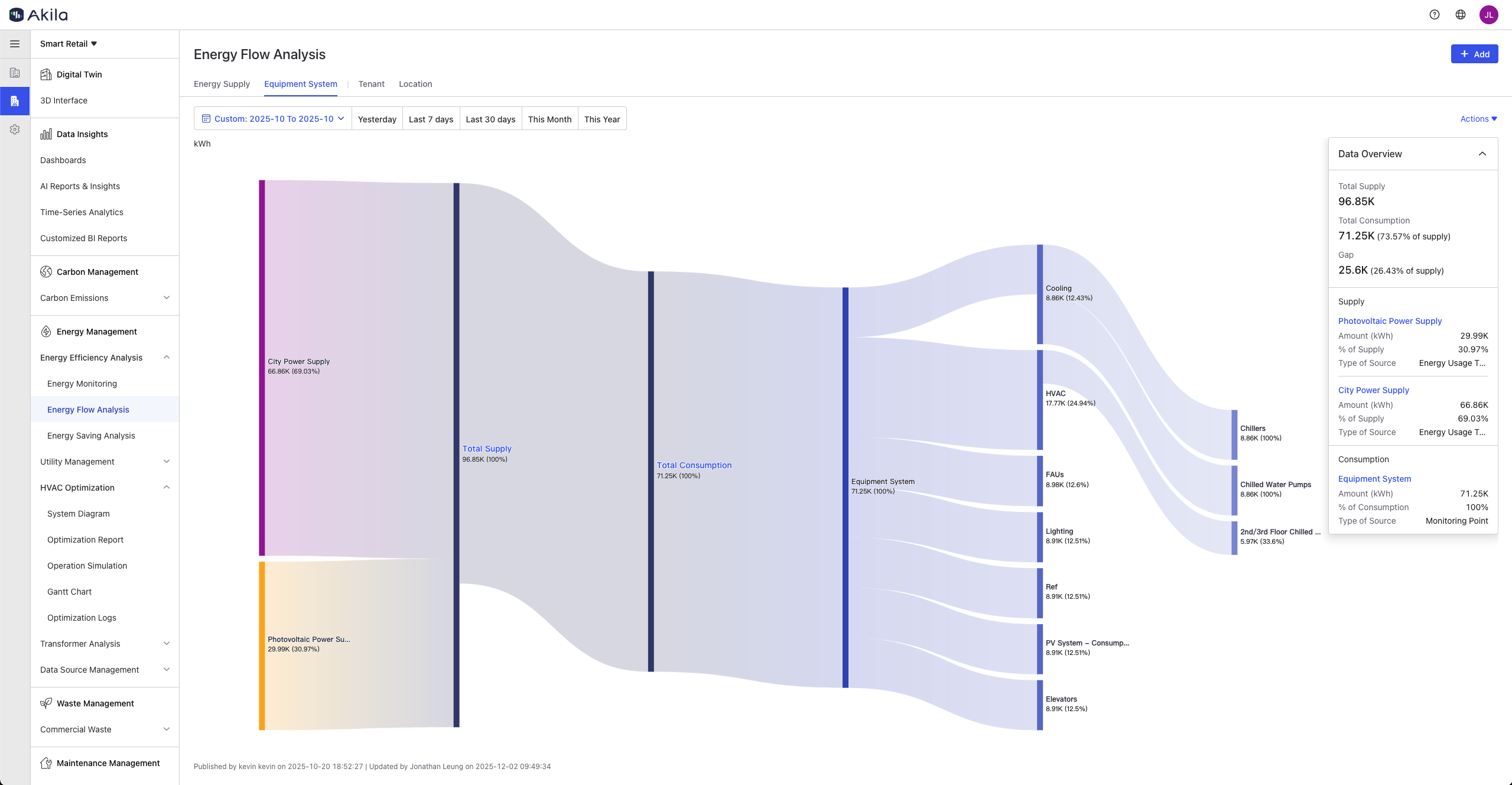Click the globe language icon
Image resolution: width=1512 pixels, height=785 pixels.
pos(1460,15)
